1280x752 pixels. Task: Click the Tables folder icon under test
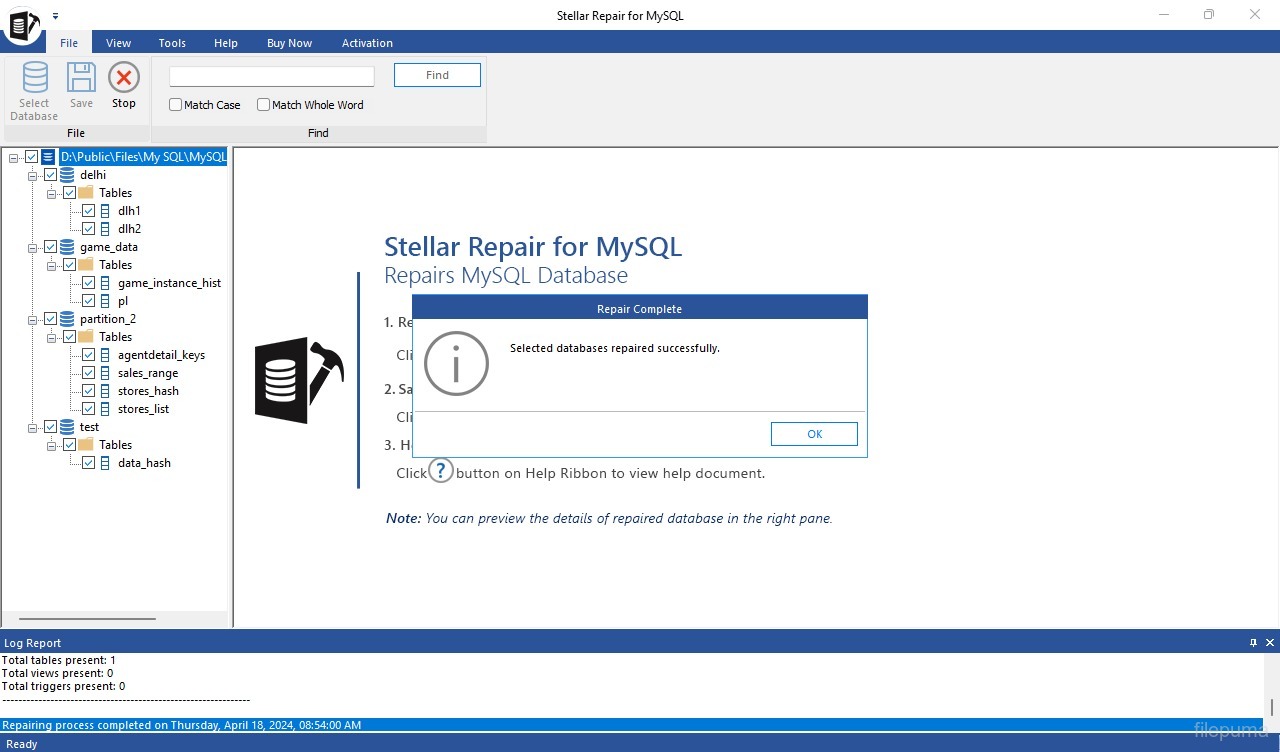coord(86,445)
